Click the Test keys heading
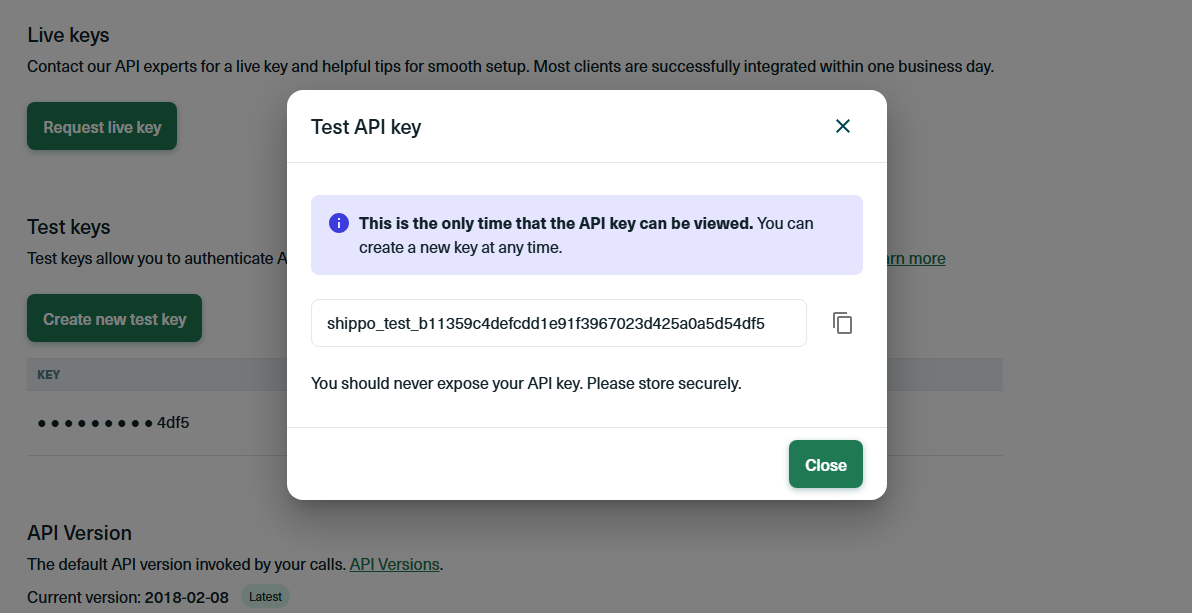This screenshot has width=1192, height=613. point(69,227)
